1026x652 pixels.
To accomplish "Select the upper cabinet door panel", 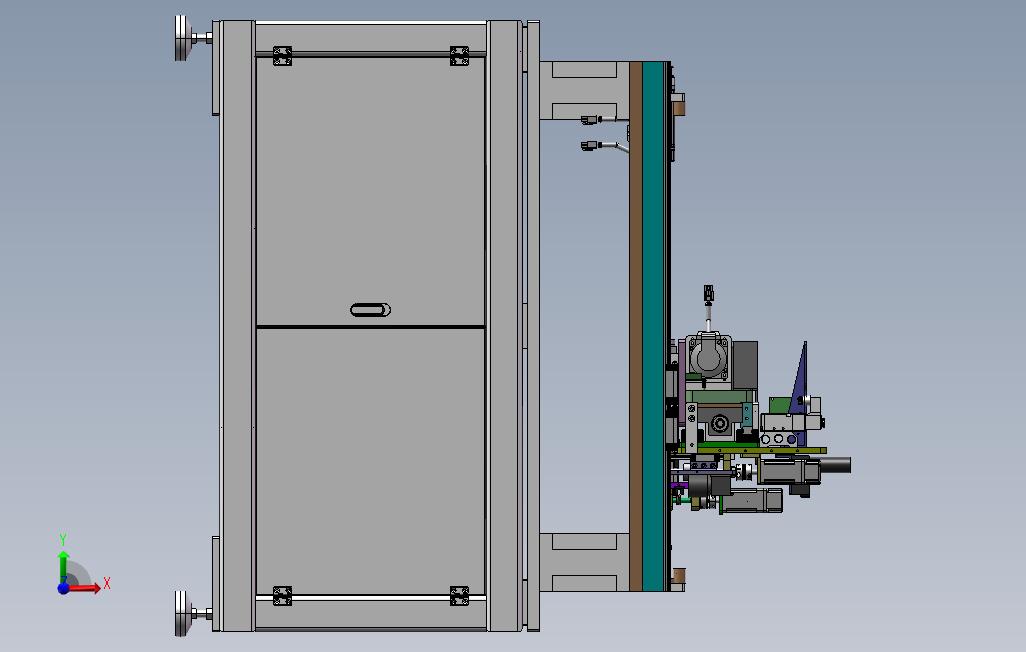I will coord(370,191).
